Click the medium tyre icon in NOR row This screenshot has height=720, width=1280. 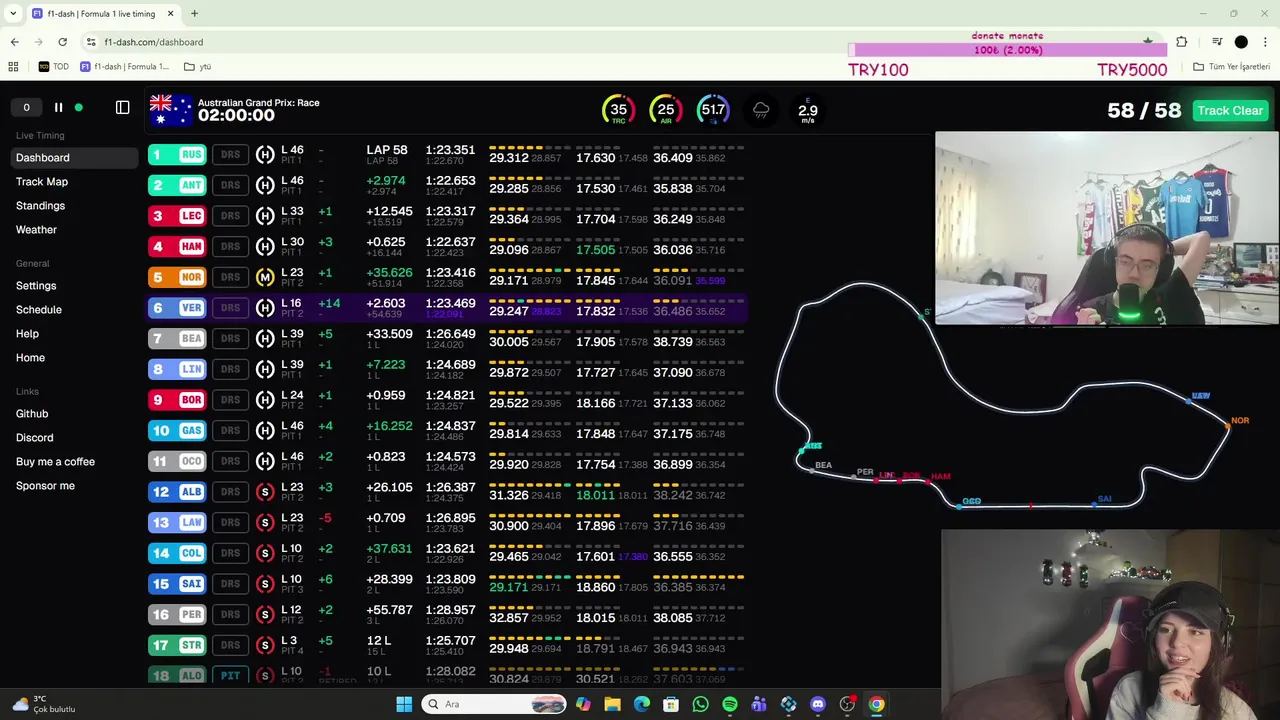265,277
